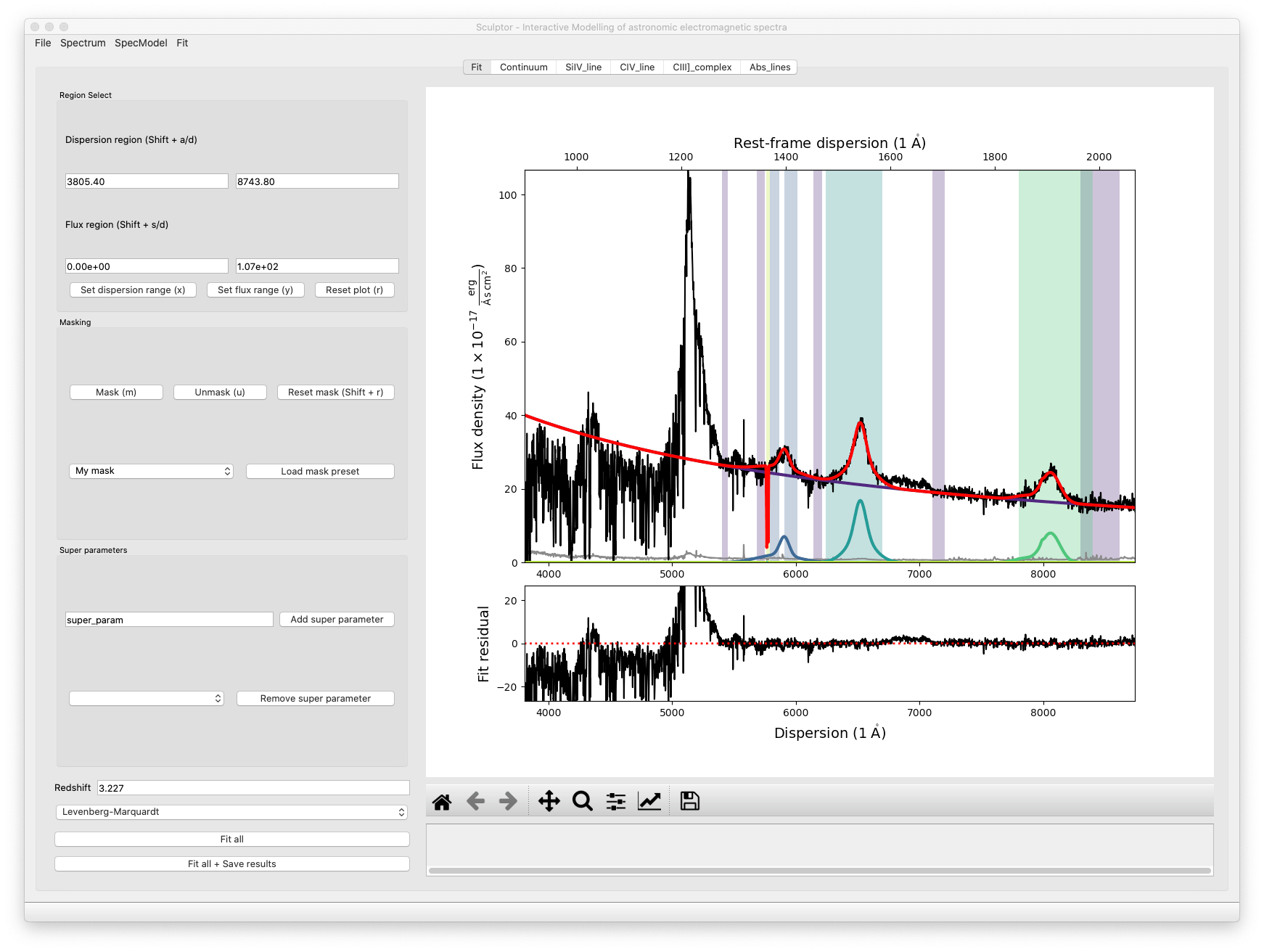This screenshot has width=1264, height=952.
Task: Click Set flux range (y) button
Action: [255, 290]
